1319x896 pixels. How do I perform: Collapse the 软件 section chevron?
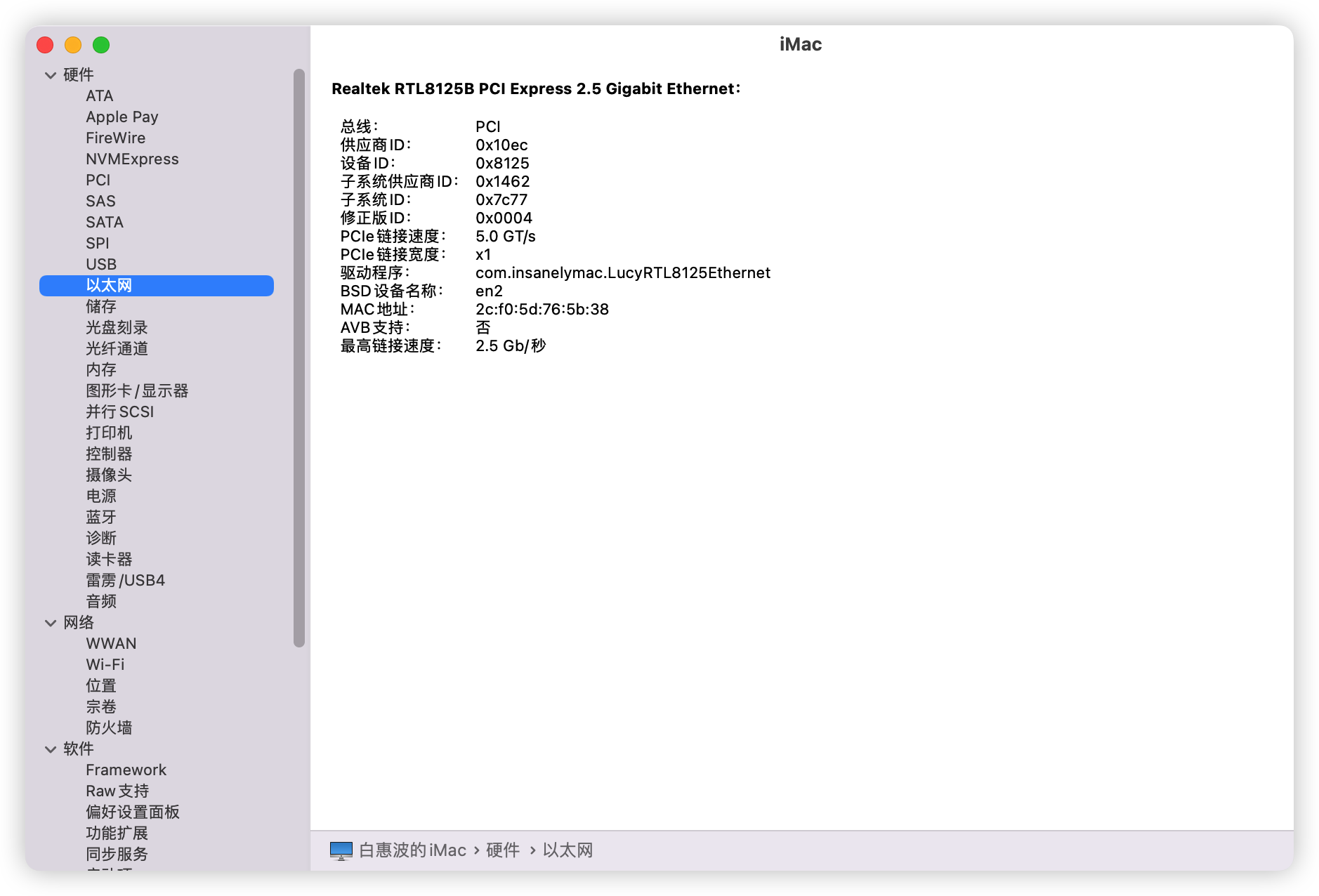tap(51, 749)
